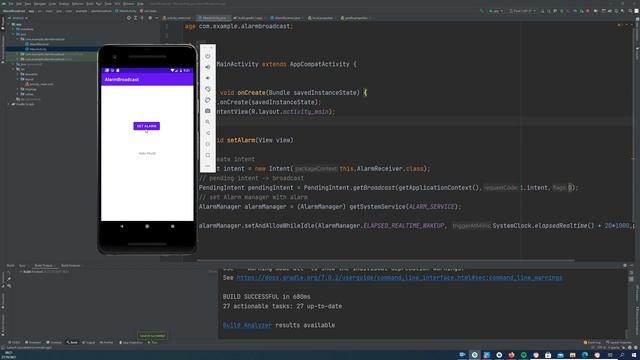Image resolution: width=640 pixels, height=360 pixels.
Task: Click the editor inspection warnings indicator
Action: click(620, 25)
